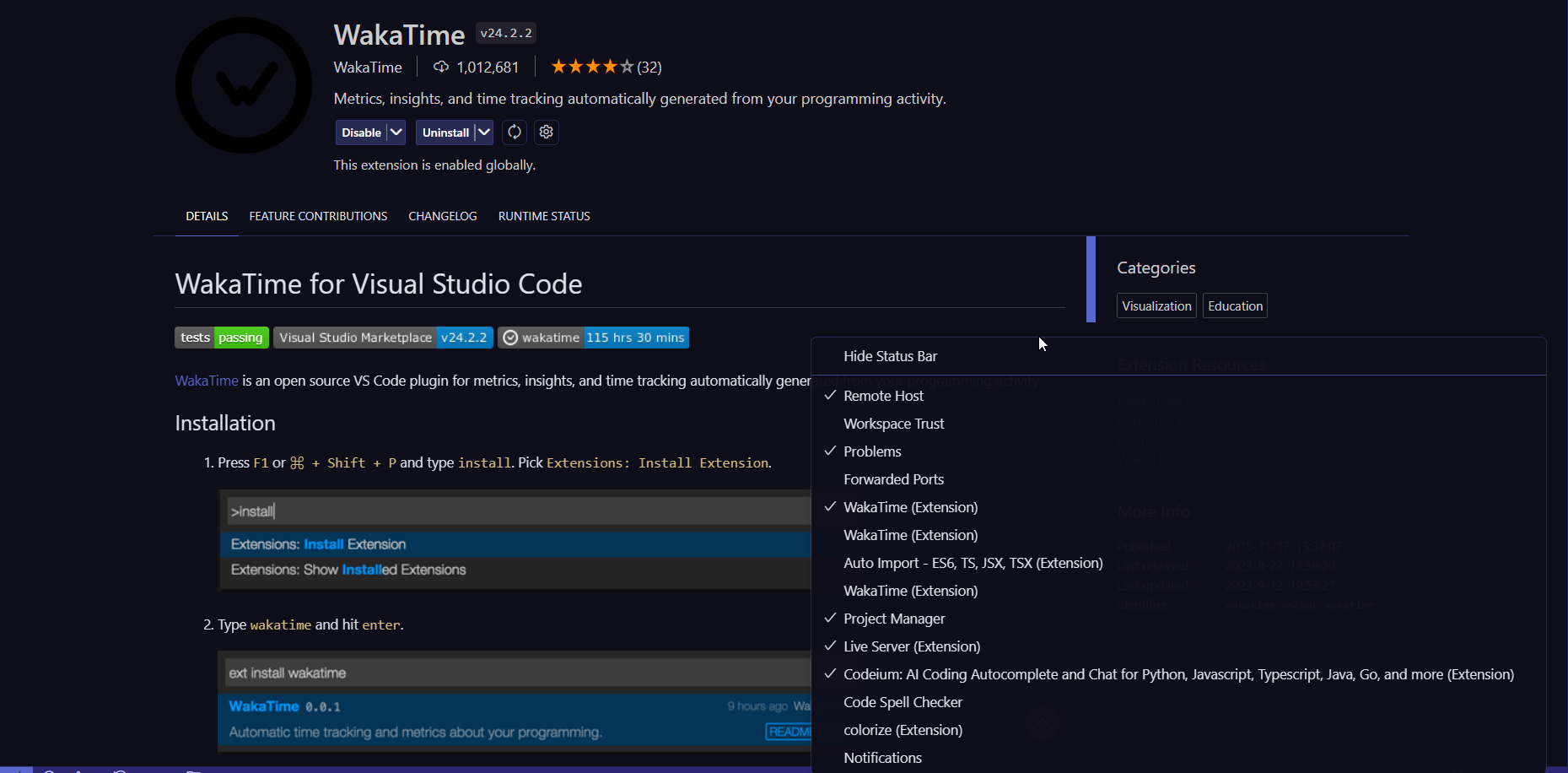Click the download count cloud icon

pyautogui.click(x=441, y=66)
